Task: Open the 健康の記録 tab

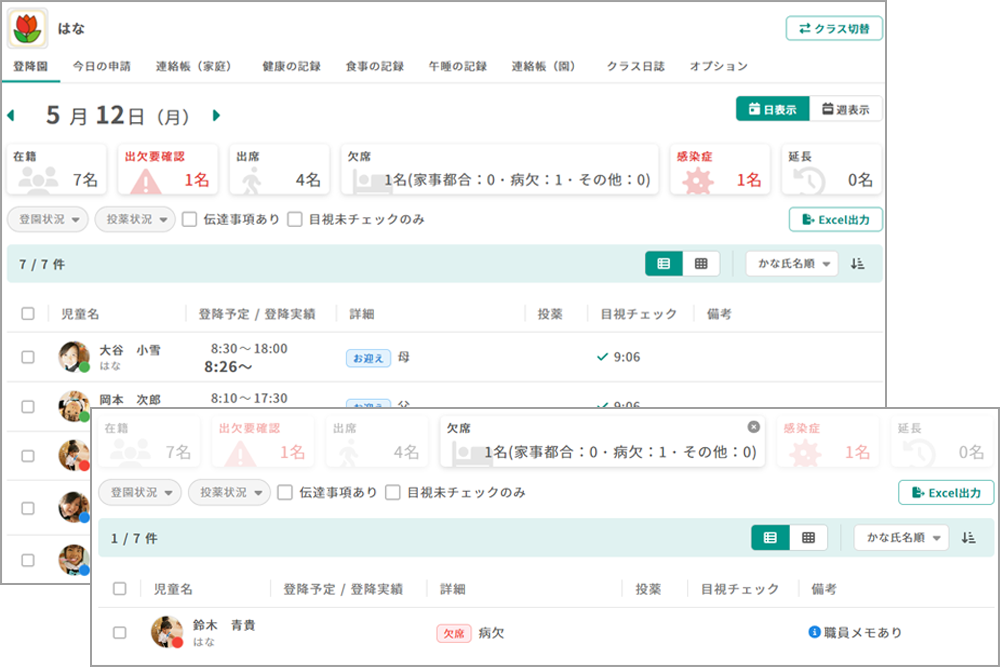Action: (291, 67)
